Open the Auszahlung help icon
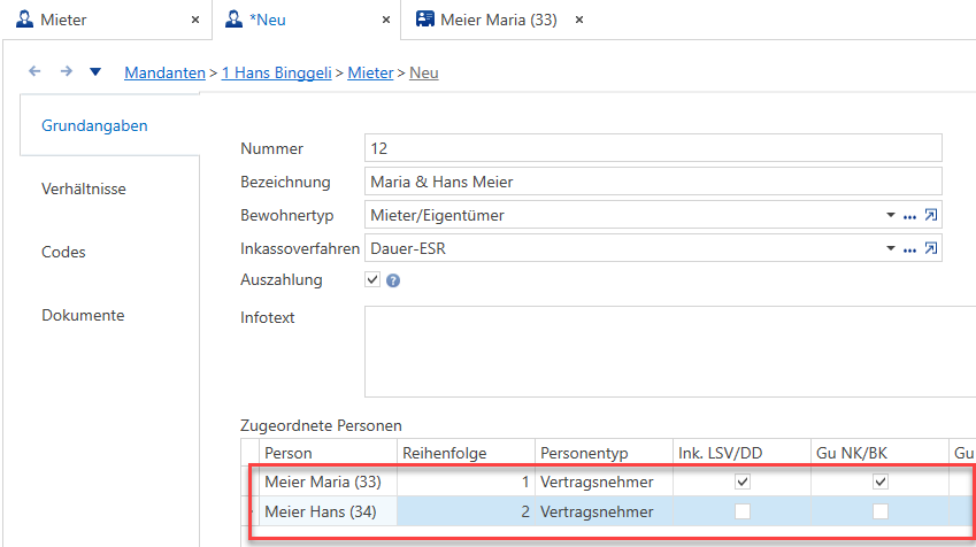The image size is (976, 547). pyautogui.click(x=393, y=281)
